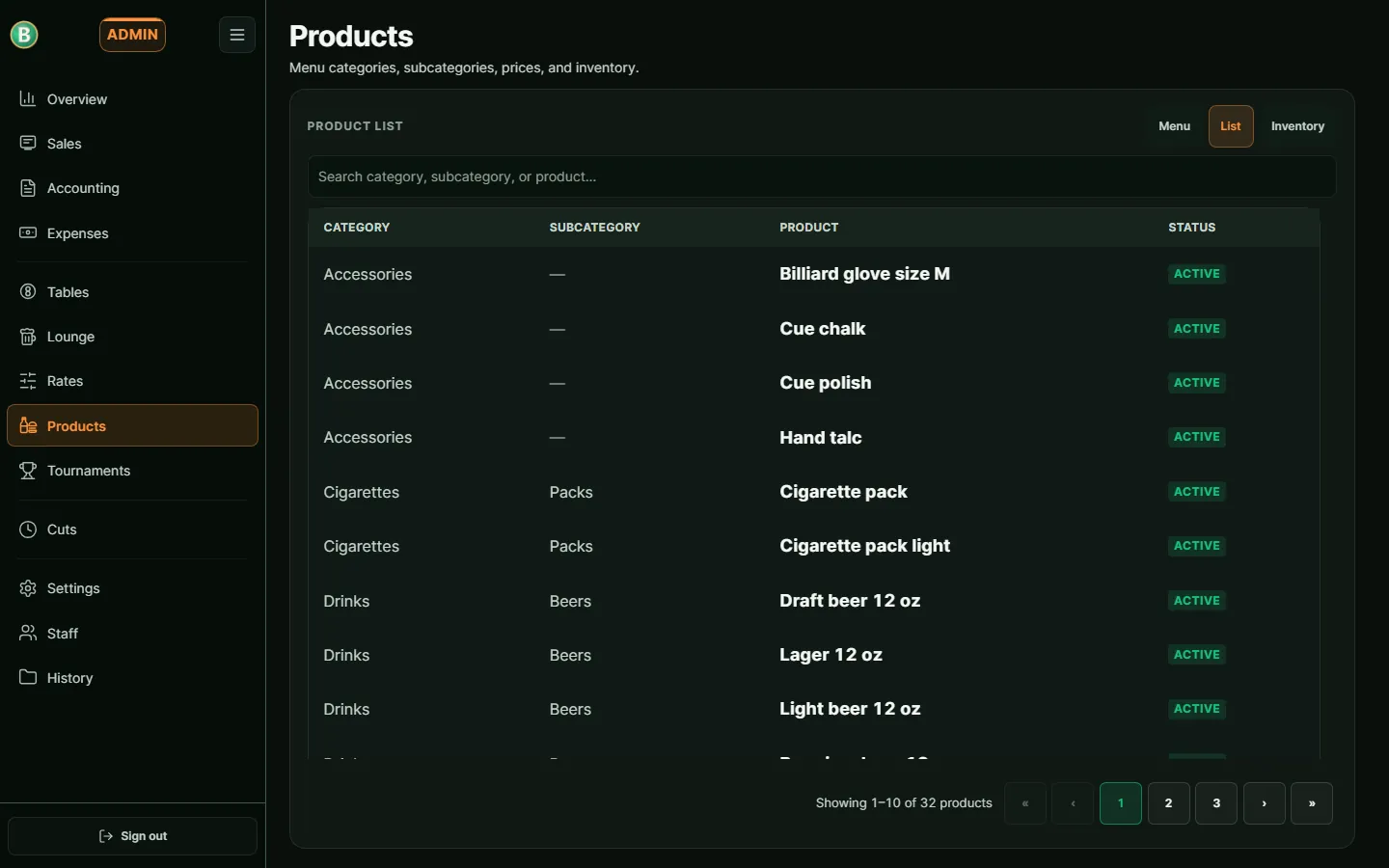Select the "Draft beer 12 oz" product
This screenshot has width=1389, height=868.
(850, 601)
